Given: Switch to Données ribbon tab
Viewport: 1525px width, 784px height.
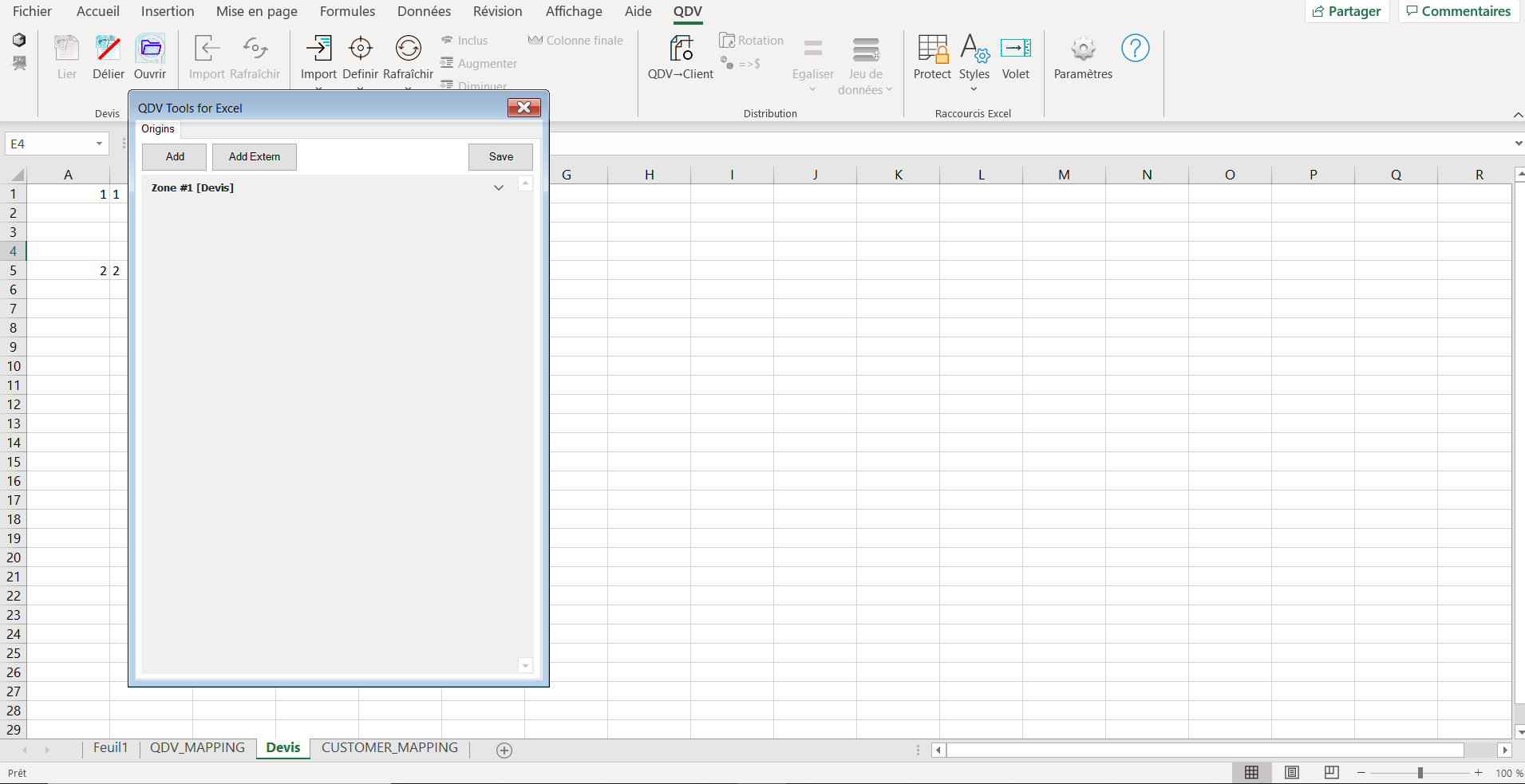Looking at the screenshot, I should point(424,11).
